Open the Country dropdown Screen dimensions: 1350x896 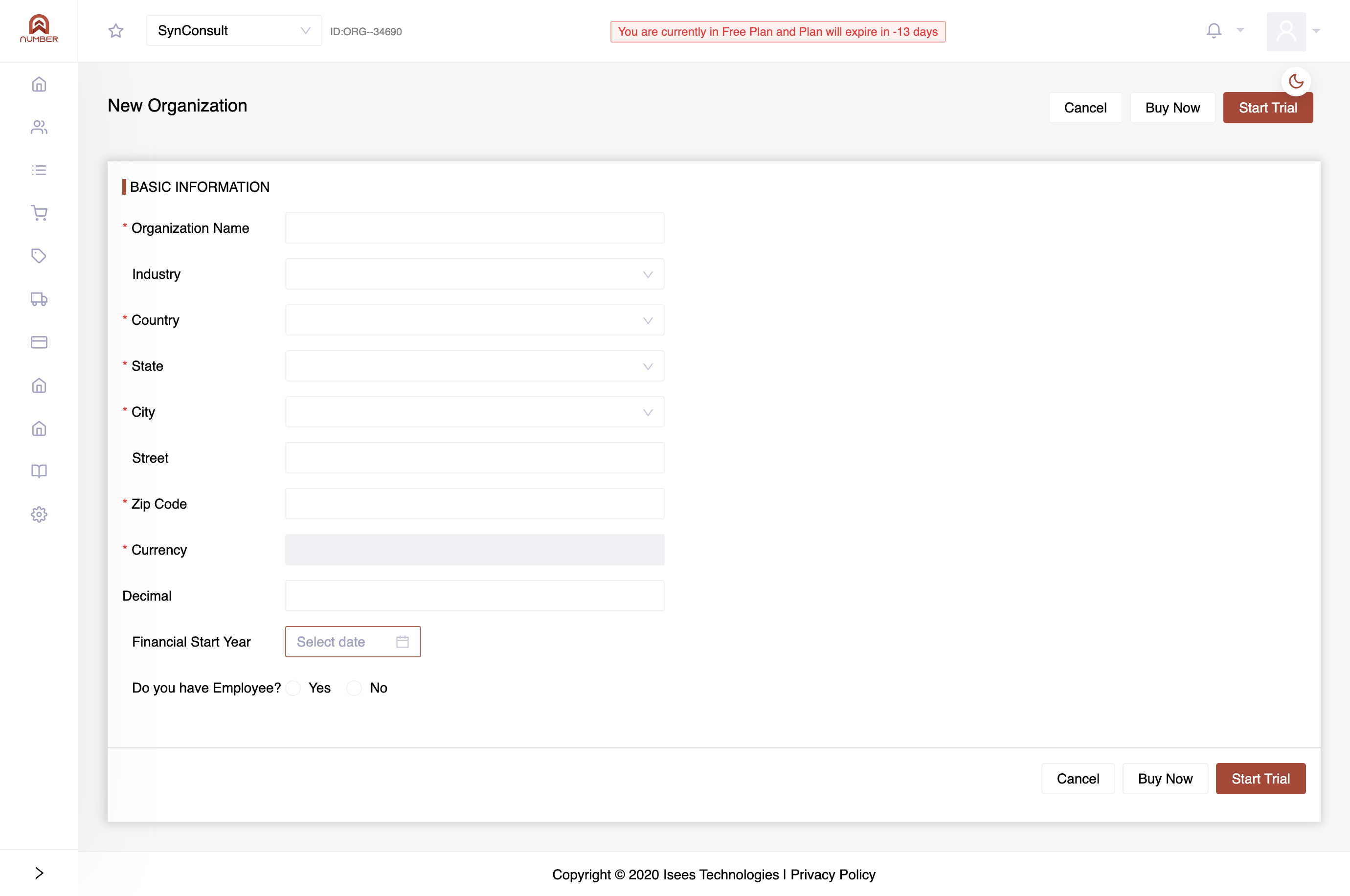tap(475, 320)
